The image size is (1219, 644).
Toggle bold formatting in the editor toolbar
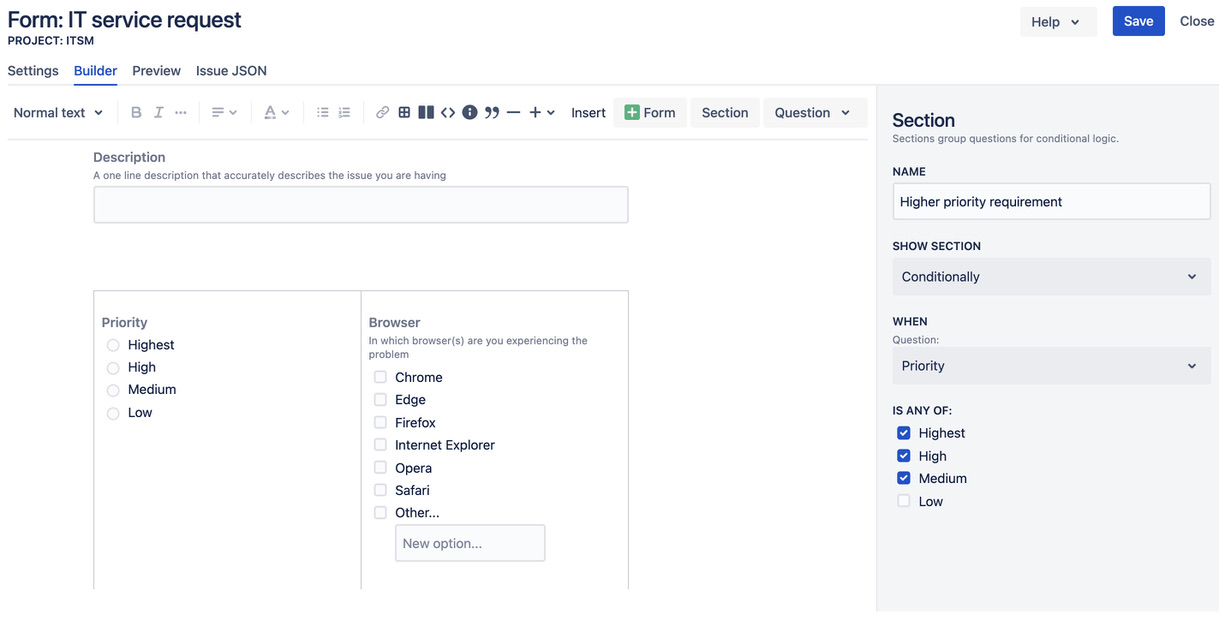(x=136, y=112)
